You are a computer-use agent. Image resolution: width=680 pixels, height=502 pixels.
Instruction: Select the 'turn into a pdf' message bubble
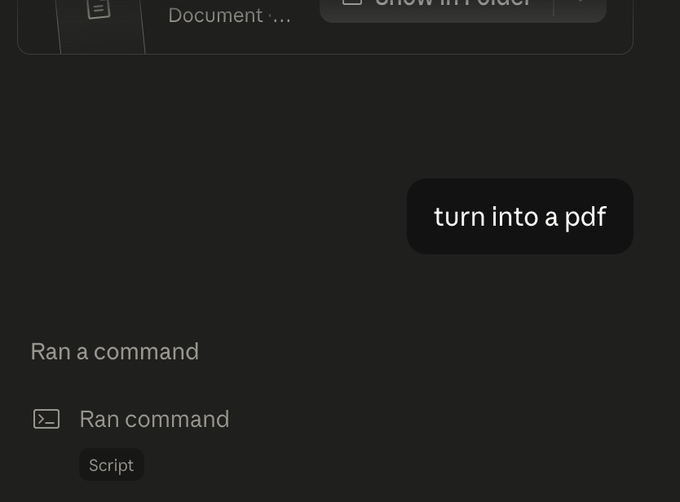point(520,216)
